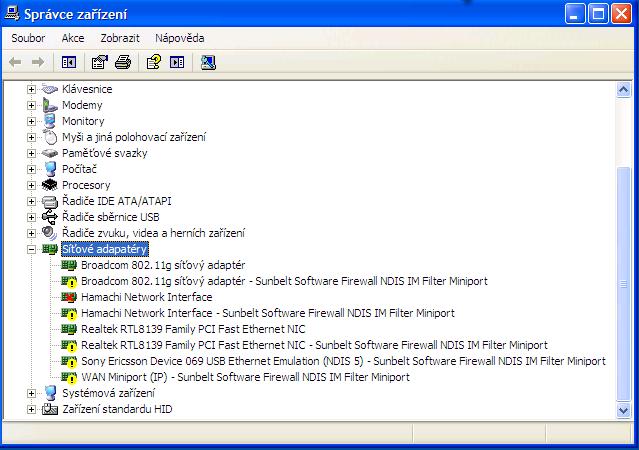Click the scrollbar up arrow
639x450 pixels.
coord(624,89)
